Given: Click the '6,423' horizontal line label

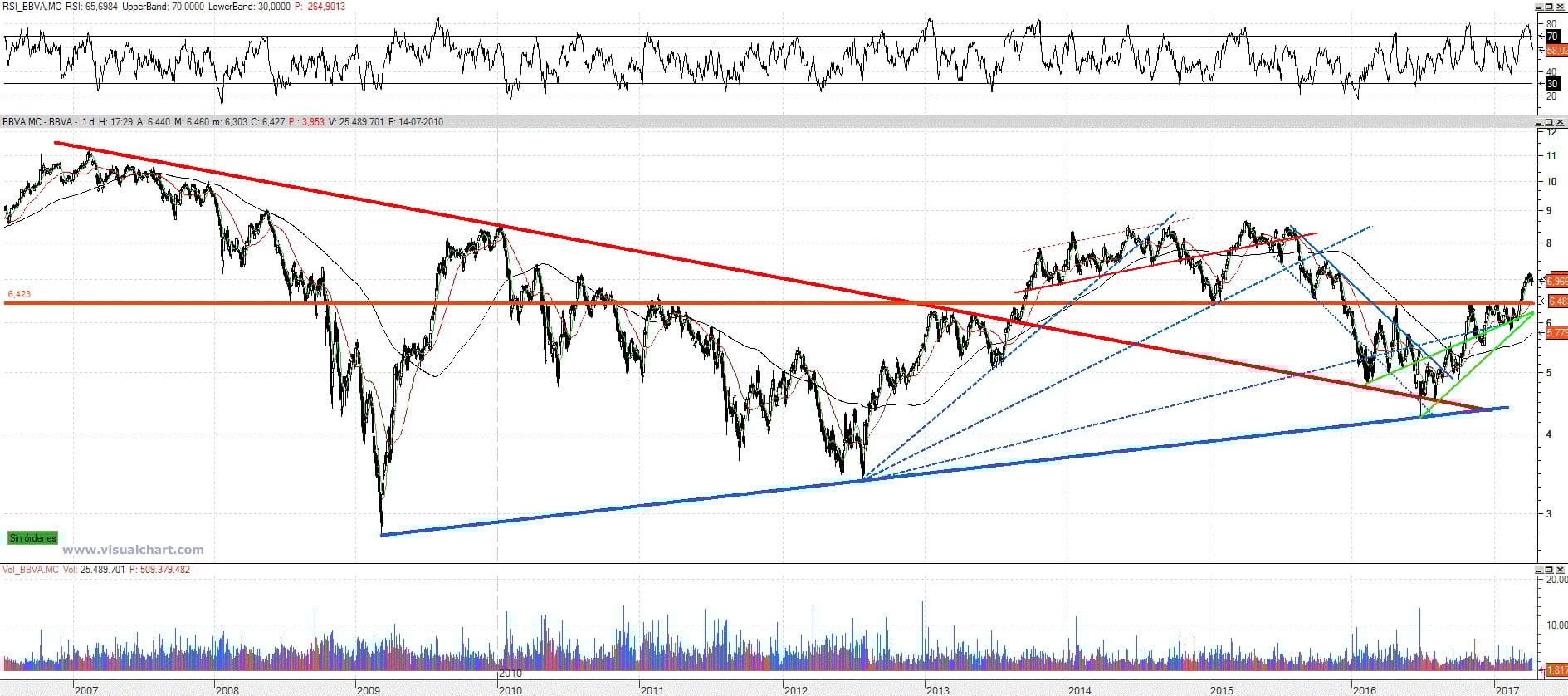Looking at the screenshot, I should pyautogui.click(x=19, y=294).
